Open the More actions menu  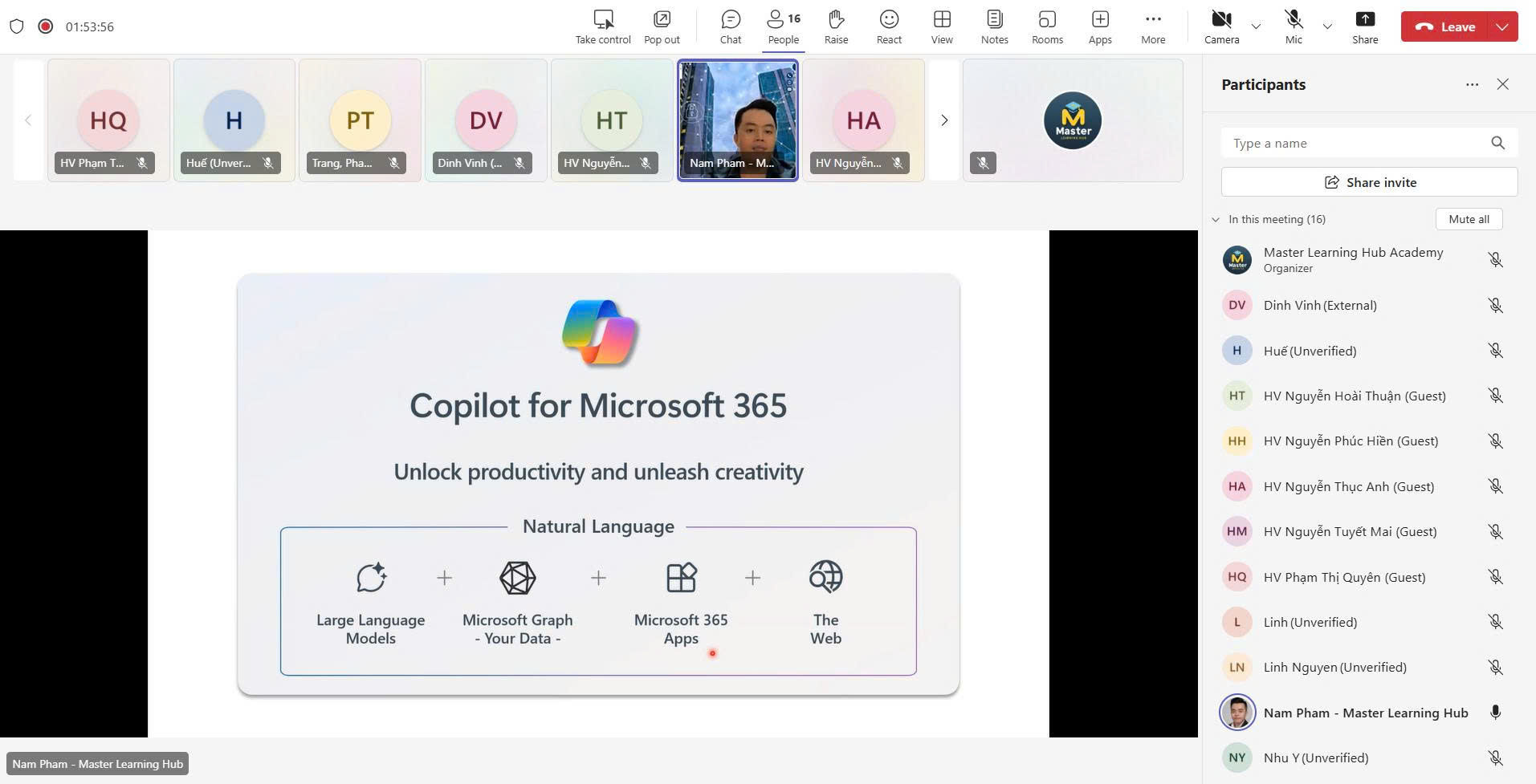(x=1153, y=26)
